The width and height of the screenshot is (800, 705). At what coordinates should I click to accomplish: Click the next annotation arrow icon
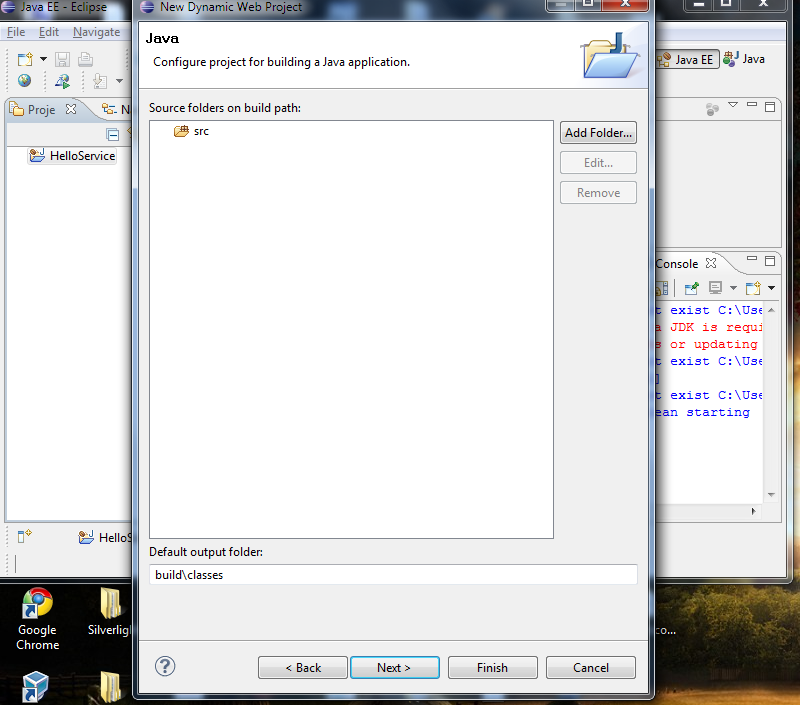(100, 81)
